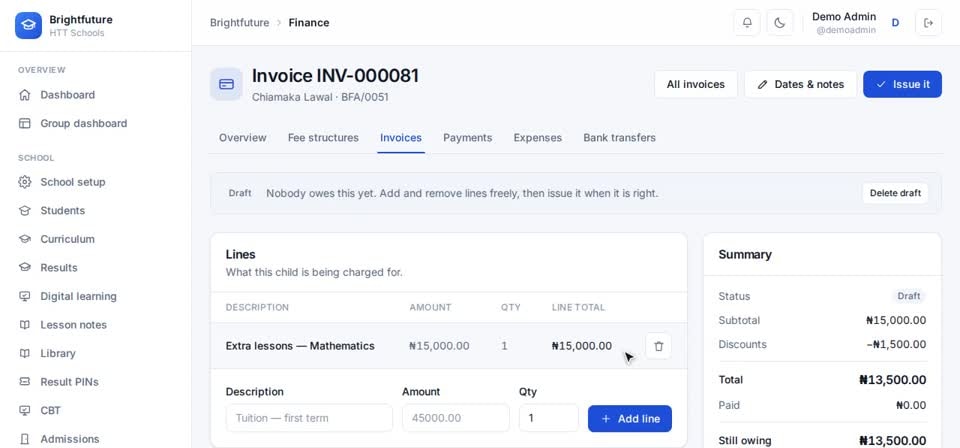The image size is (960, 448).
Task: Open the notifications bell
Action: [x=747, y=23]
